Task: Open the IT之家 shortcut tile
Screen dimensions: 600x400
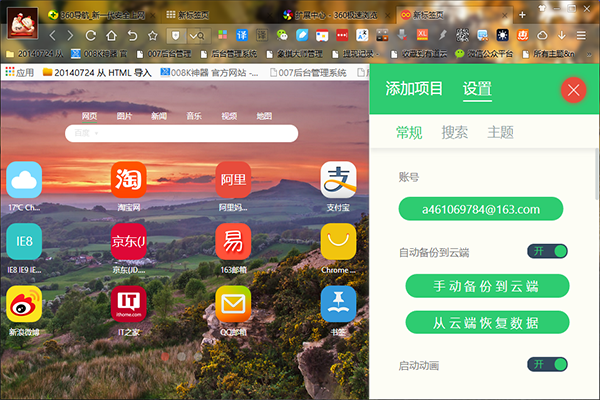Action: click(x=129, y=304)
